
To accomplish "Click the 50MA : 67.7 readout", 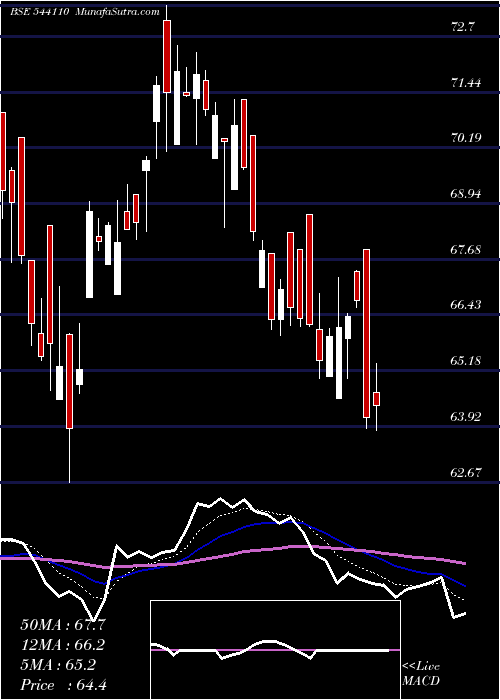I will (x=63, y=625).
